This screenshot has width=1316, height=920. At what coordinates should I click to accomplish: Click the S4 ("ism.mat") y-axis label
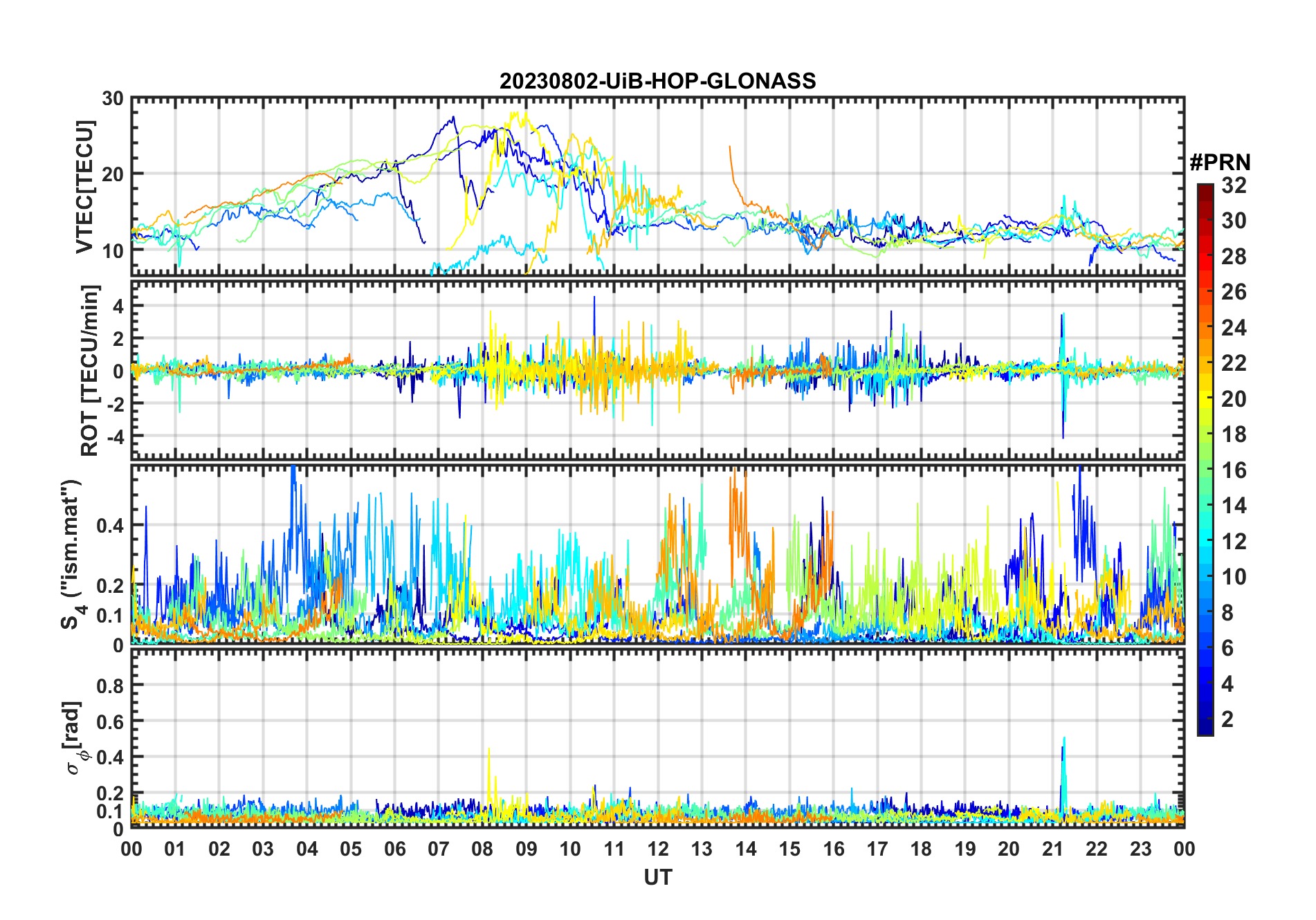72,555
